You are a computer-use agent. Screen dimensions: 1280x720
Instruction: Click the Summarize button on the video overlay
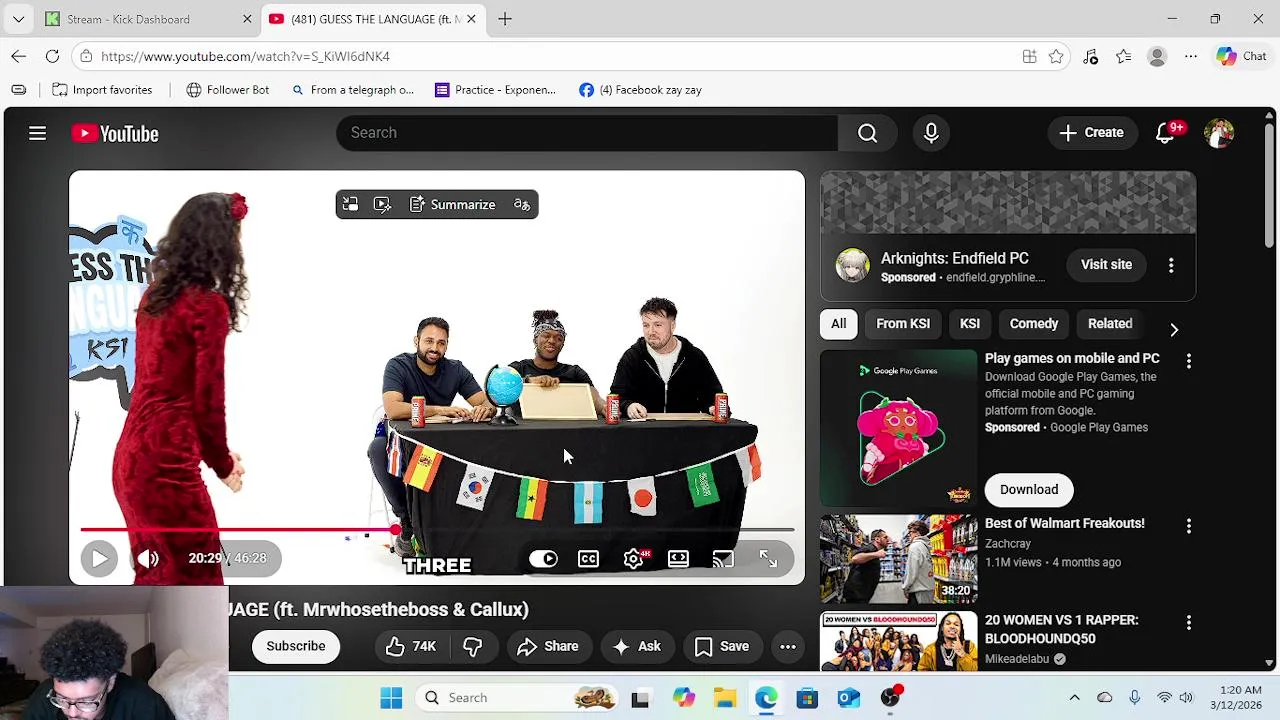point(453,204)
